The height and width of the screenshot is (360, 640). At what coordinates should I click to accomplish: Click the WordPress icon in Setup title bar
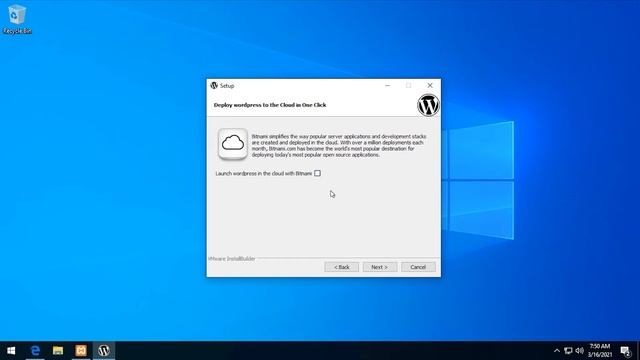(214, 85)
